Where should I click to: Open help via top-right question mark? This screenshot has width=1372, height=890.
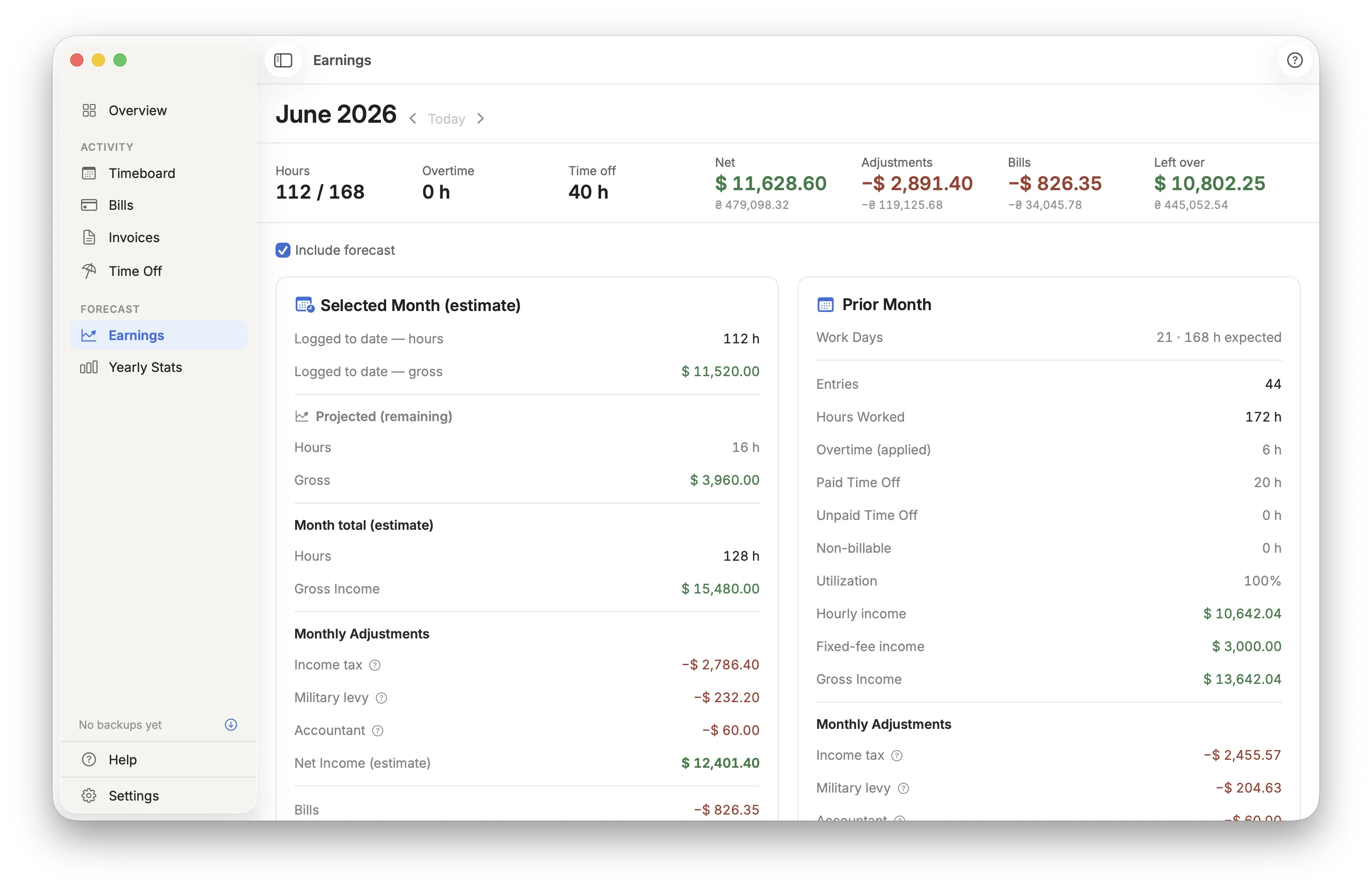1295,60
